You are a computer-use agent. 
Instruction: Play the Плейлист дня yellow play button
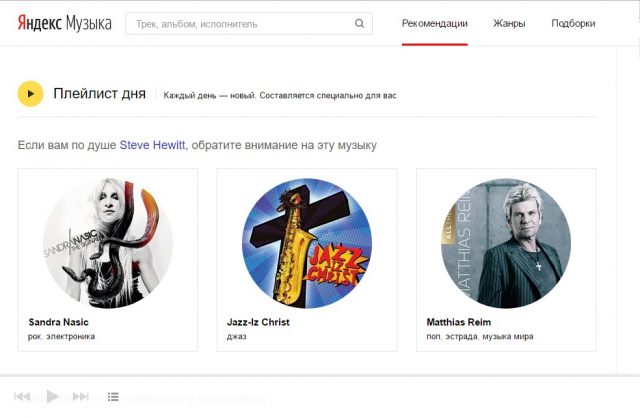[30, 94]
